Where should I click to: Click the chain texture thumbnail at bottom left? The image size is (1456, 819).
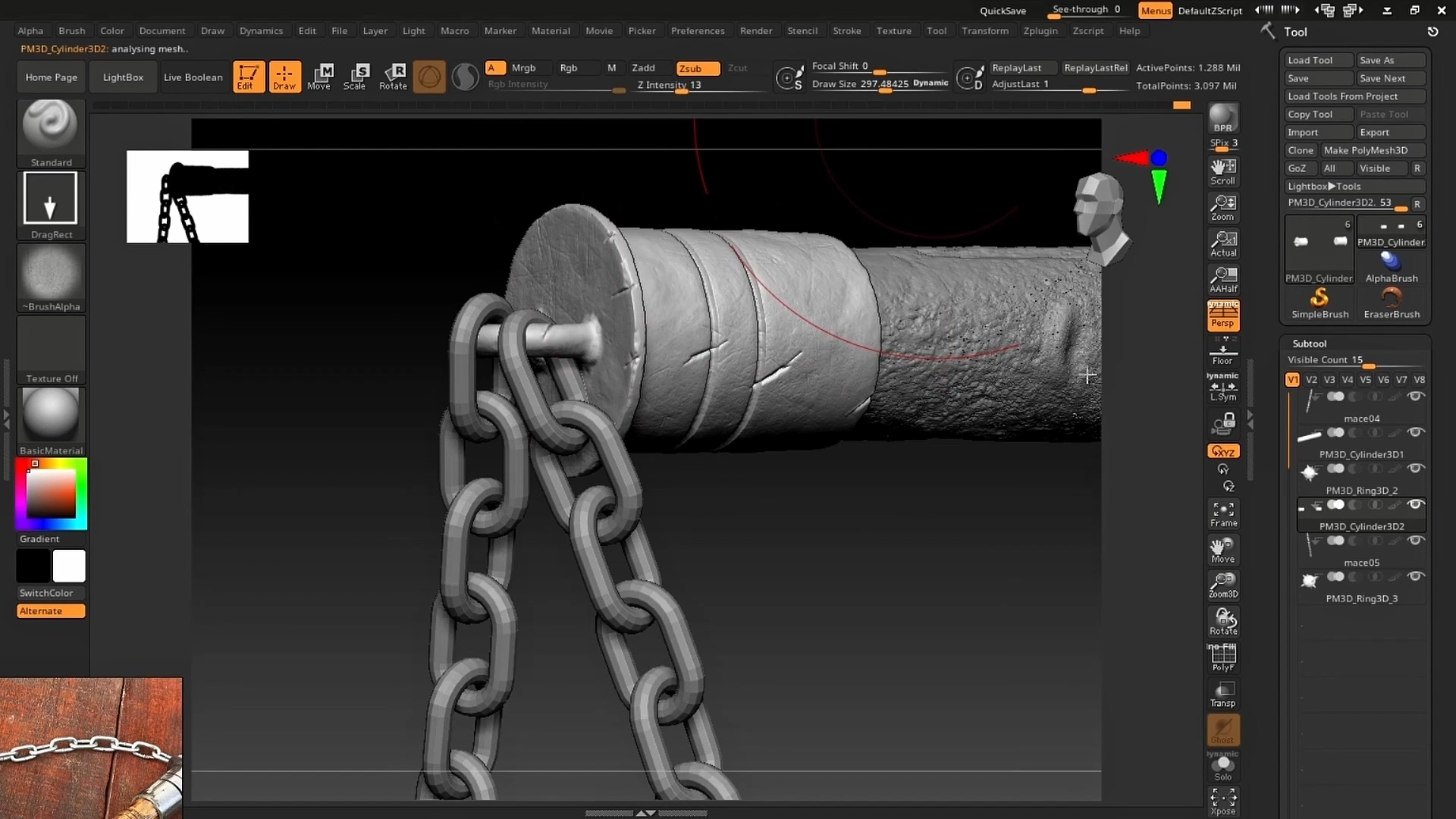click(90, 747)
